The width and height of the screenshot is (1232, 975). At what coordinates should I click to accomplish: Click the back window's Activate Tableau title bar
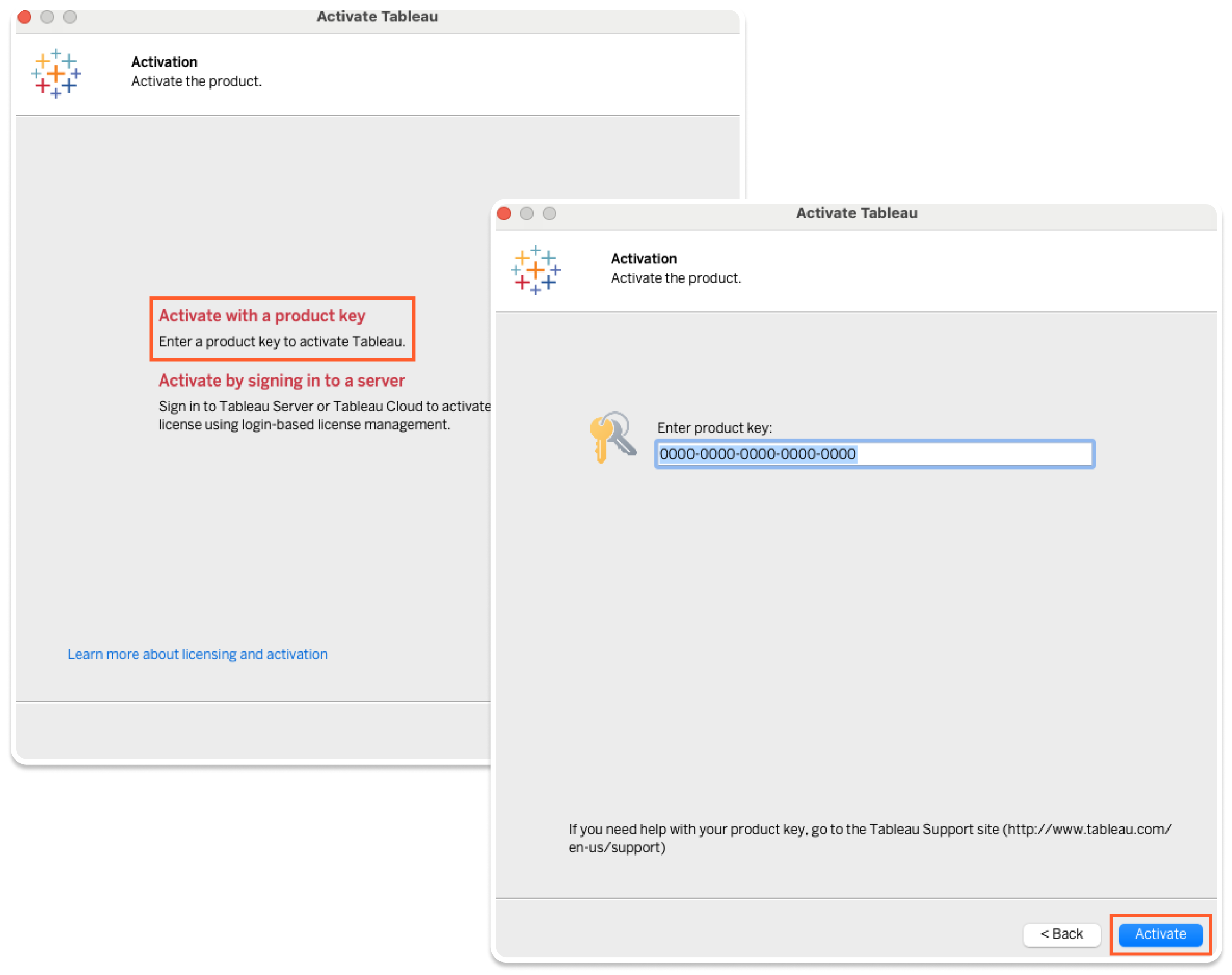coord(377,17)
